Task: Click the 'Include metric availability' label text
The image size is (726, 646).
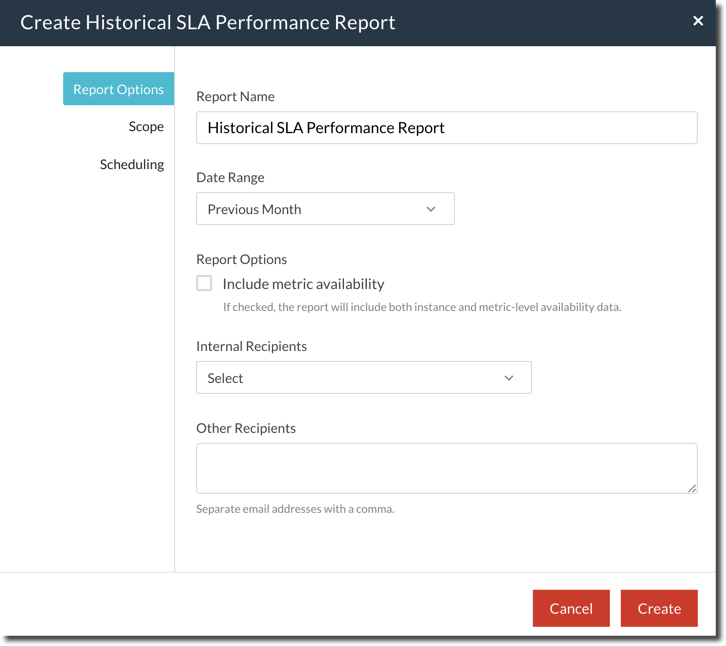Action: pos(303,284)
